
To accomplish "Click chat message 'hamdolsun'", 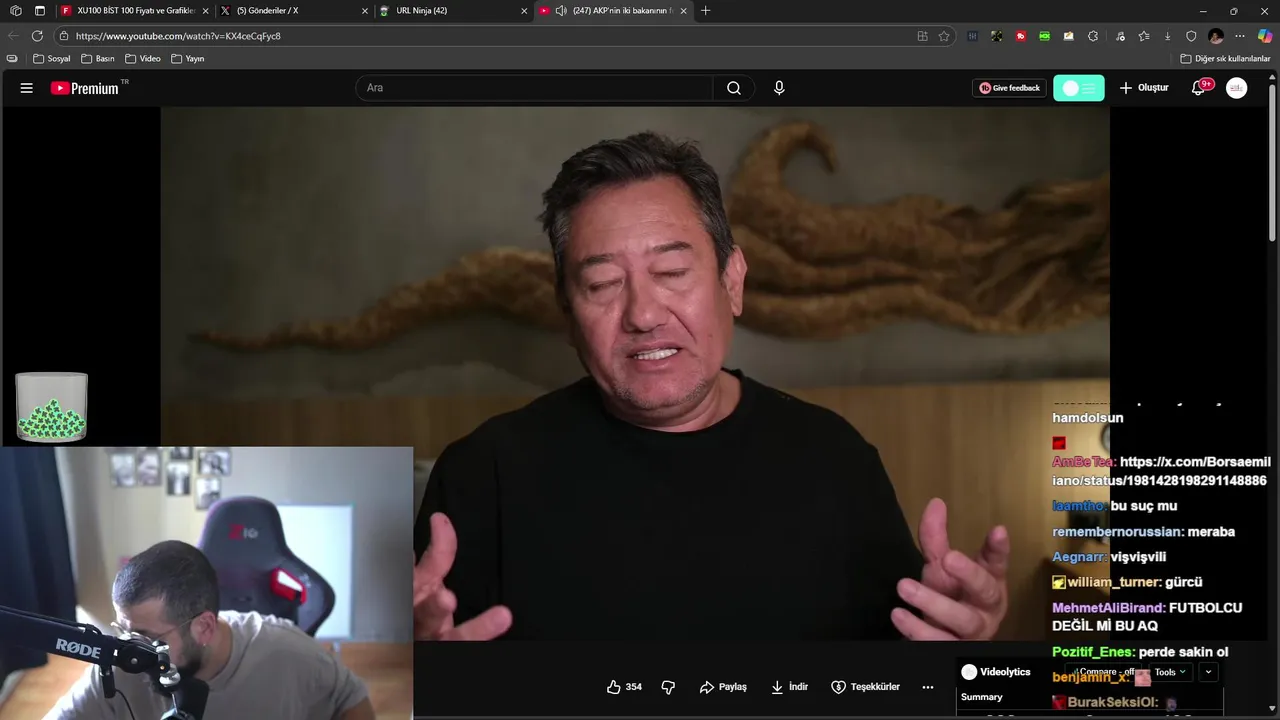I will click(x=1088, y=418).
